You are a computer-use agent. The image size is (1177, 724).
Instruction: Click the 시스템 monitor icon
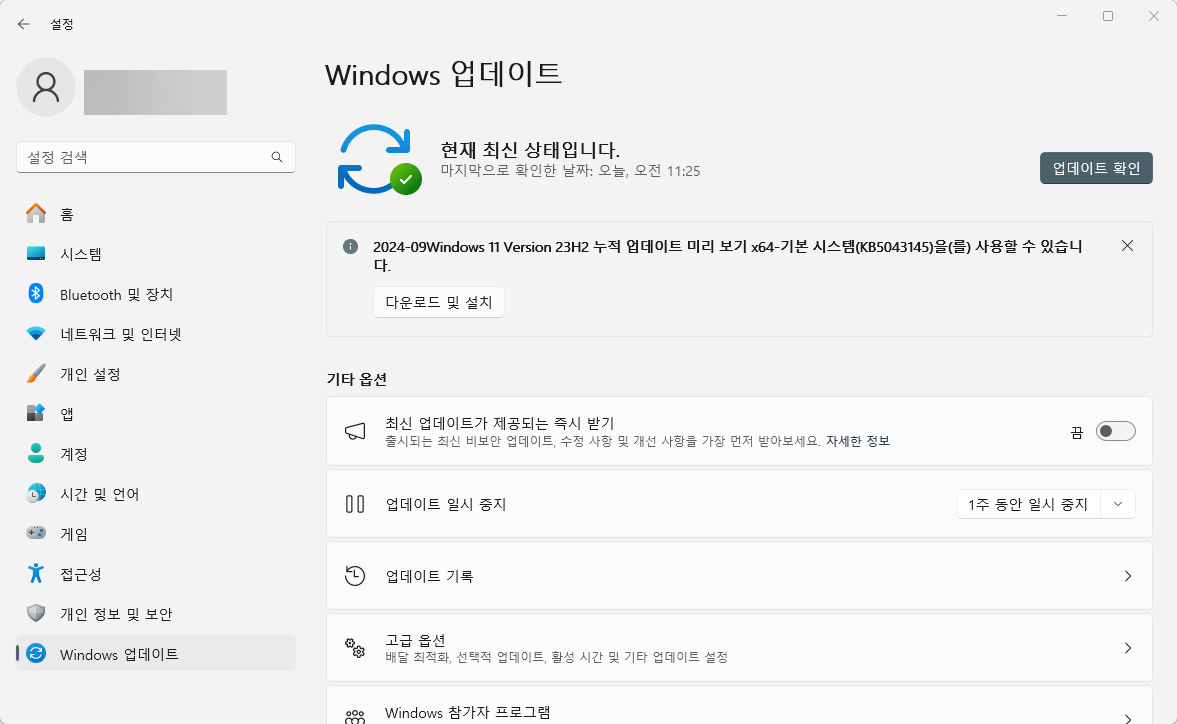(x=36, y=254)
